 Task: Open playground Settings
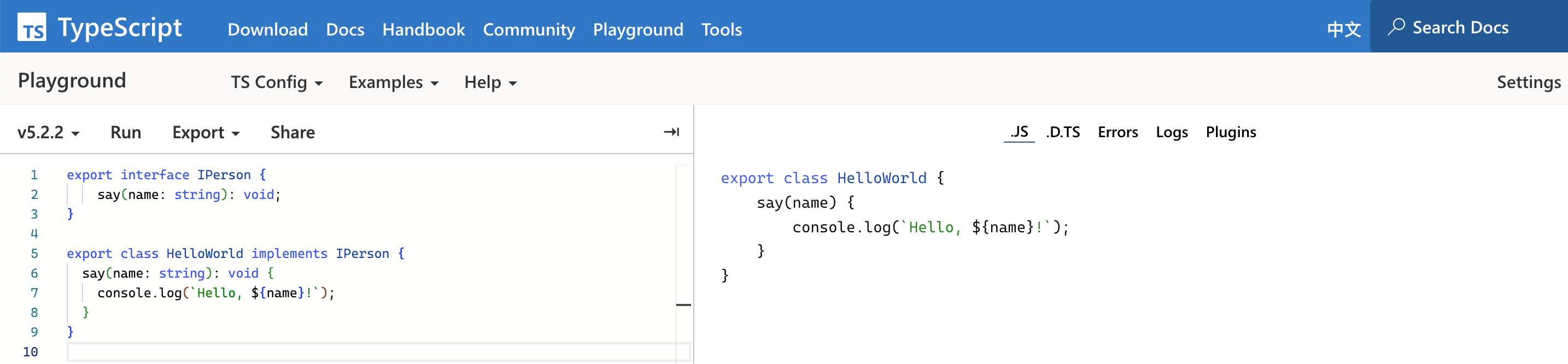click(1529, 82)
